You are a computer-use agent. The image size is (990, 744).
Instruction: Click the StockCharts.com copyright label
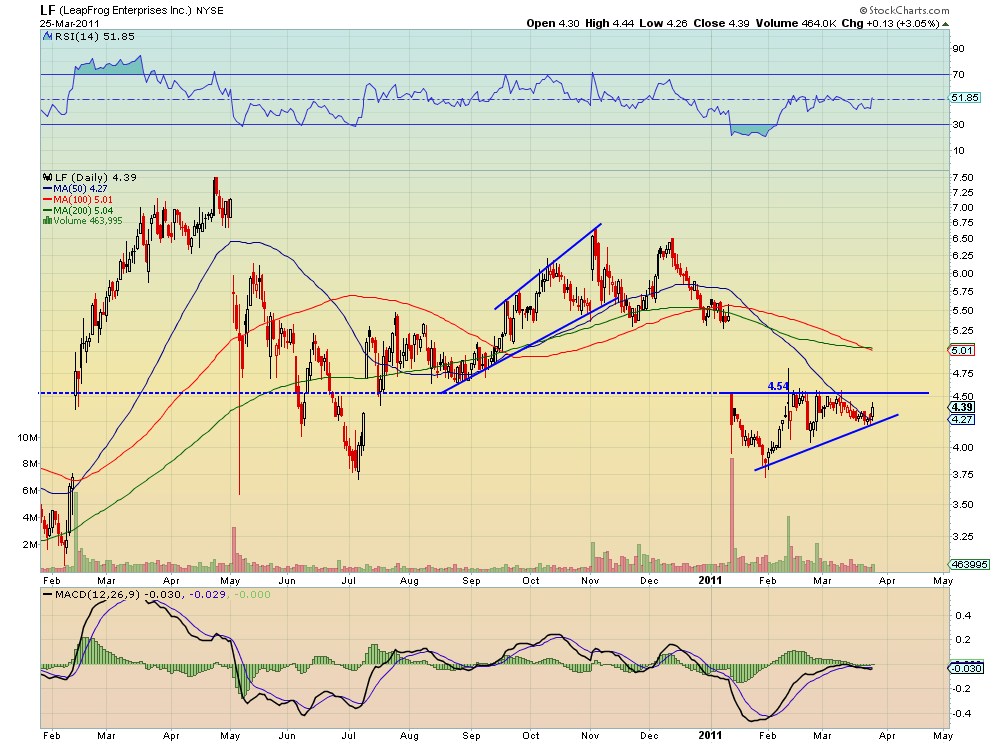point(904,10)
